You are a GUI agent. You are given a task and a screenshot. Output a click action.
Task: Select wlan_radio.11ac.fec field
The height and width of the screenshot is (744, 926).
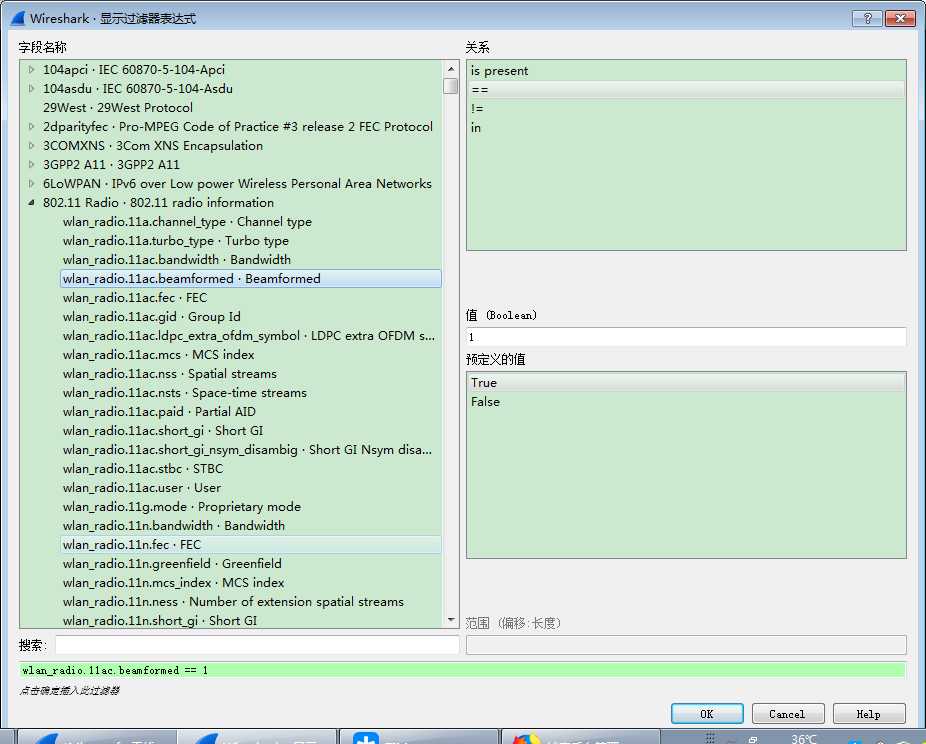tap(135, 298)
